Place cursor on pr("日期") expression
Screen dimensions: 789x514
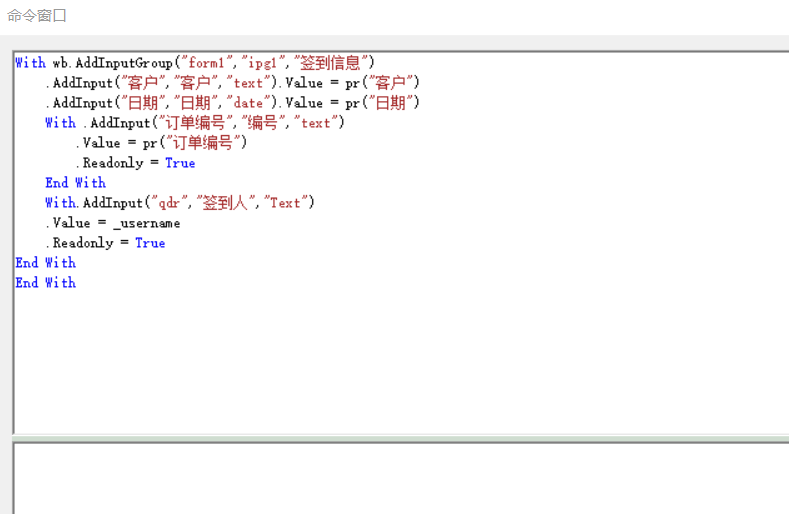tap(382, 103)
